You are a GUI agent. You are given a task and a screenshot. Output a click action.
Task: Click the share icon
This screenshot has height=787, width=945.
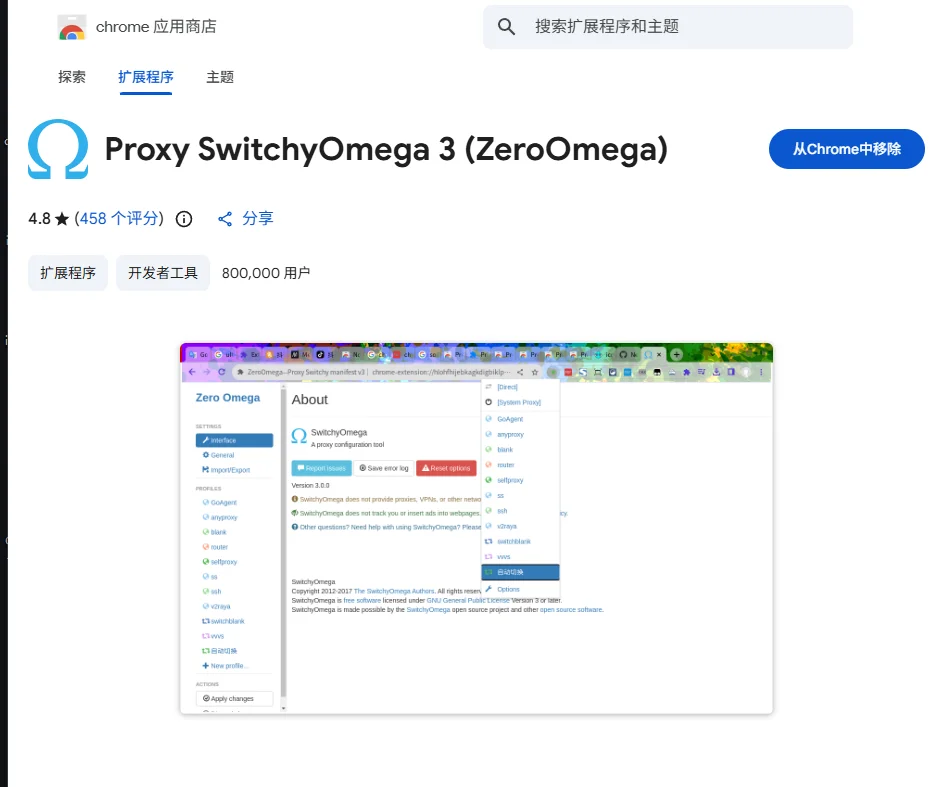(x=225, y=219)
